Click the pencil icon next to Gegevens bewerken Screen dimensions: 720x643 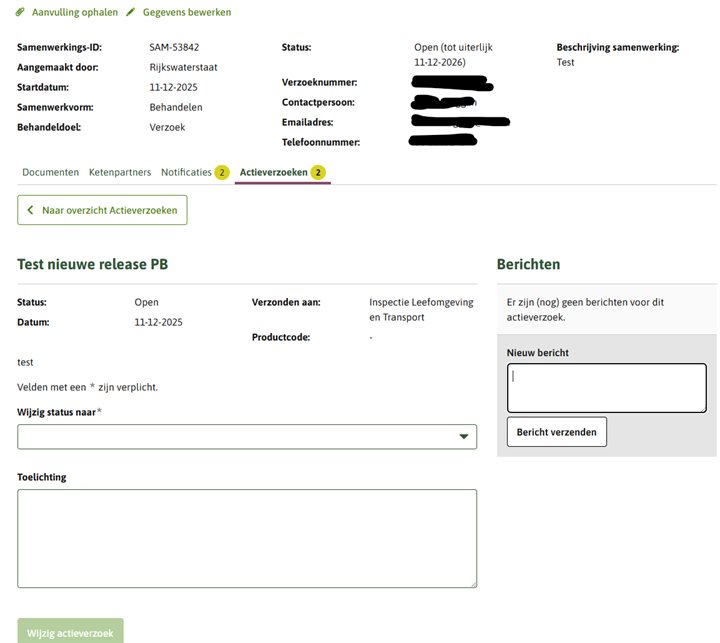tap(131, 12)
